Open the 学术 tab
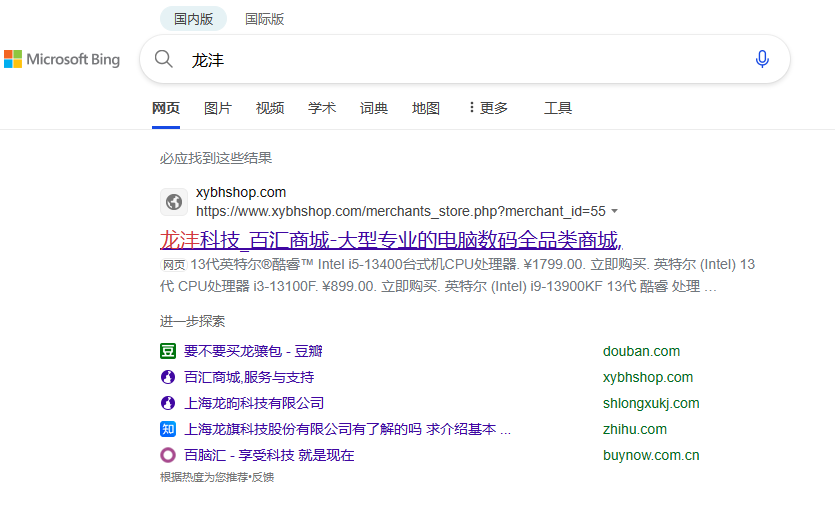 pos(322,108)
